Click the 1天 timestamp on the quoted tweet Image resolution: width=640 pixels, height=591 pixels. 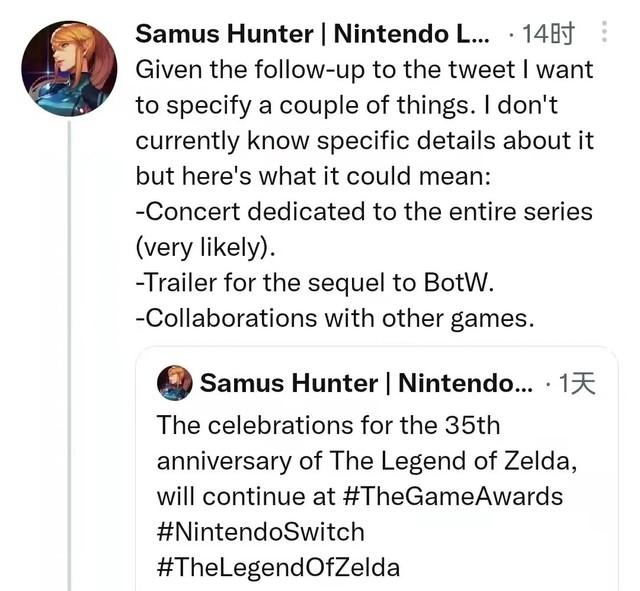[576, 383]
